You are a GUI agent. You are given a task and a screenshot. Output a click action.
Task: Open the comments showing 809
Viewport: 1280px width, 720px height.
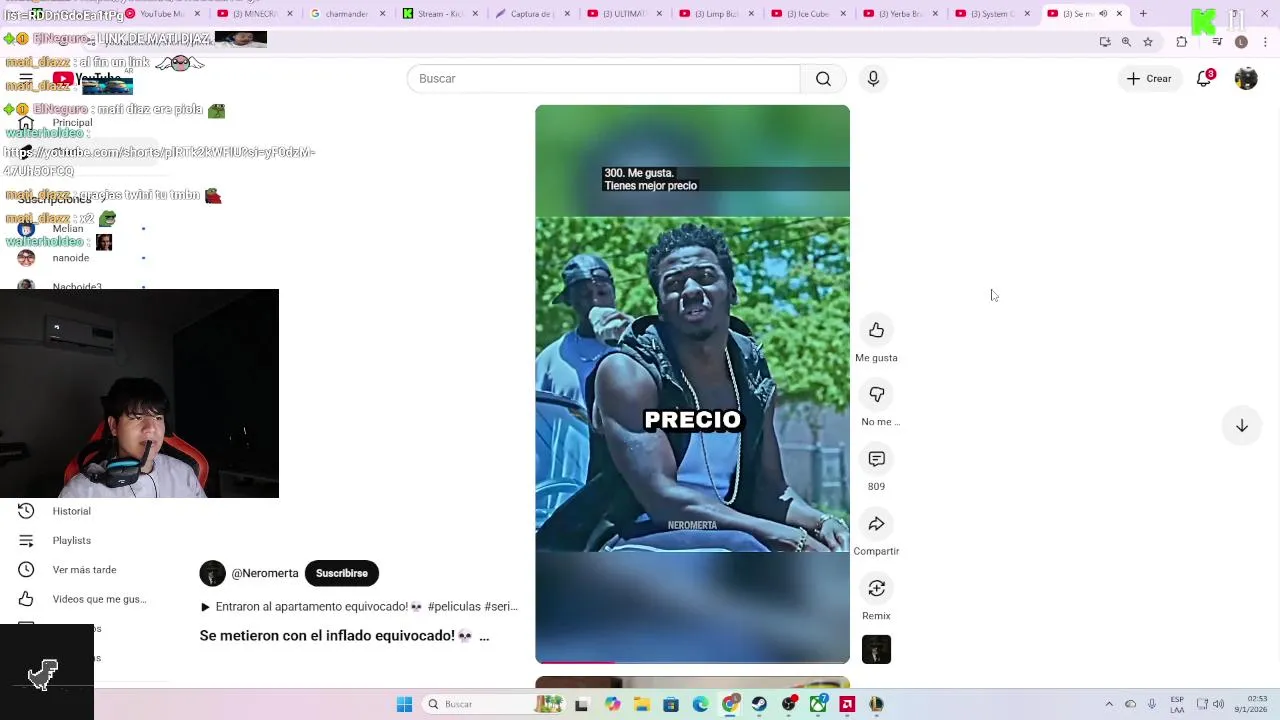coord(876,459)
